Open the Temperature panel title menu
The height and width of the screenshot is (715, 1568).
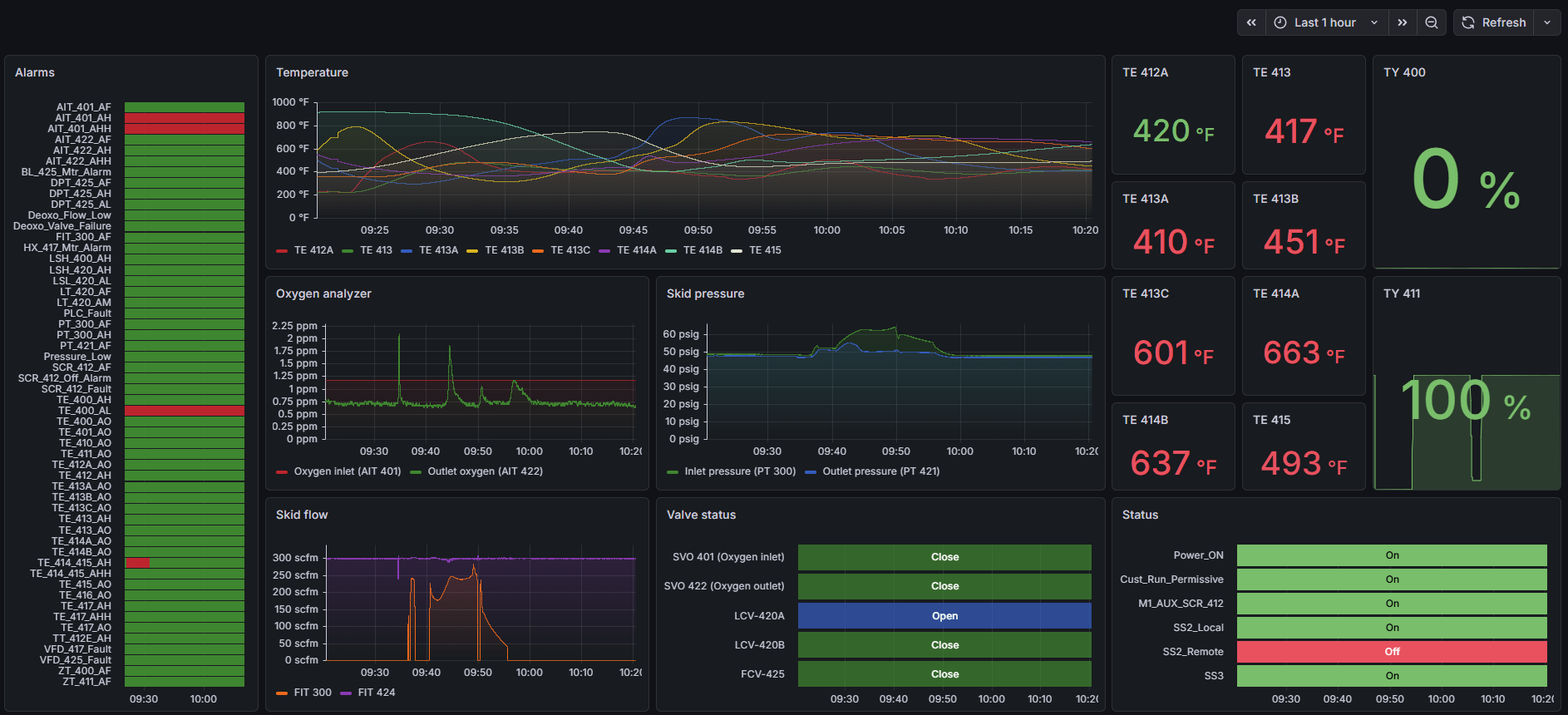[x=312, y=72]
